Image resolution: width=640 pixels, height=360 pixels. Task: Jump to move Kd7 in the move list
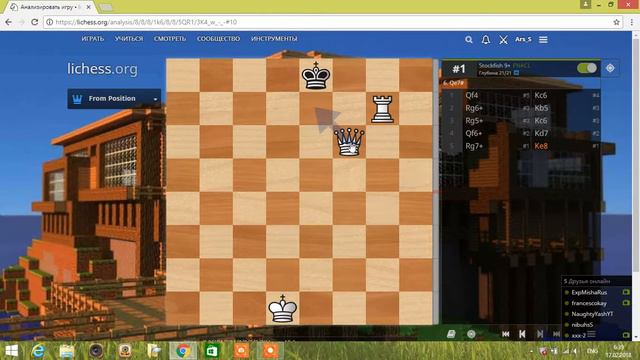tap(541, 133)
